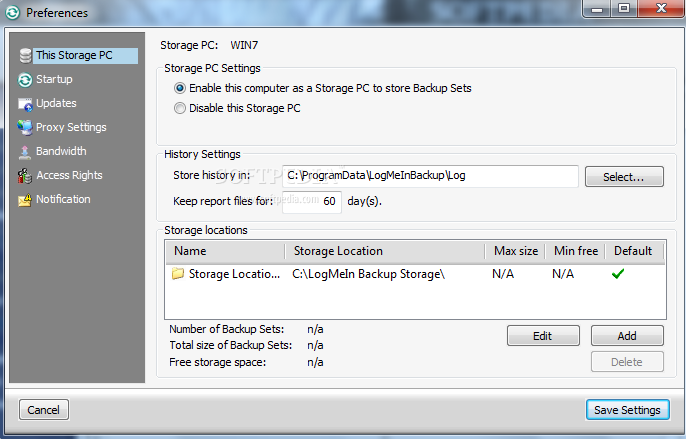Click the Access Rights icon
Image resolution: width=686 pixels, height=439 pixels.
click(x=25, y=176)
